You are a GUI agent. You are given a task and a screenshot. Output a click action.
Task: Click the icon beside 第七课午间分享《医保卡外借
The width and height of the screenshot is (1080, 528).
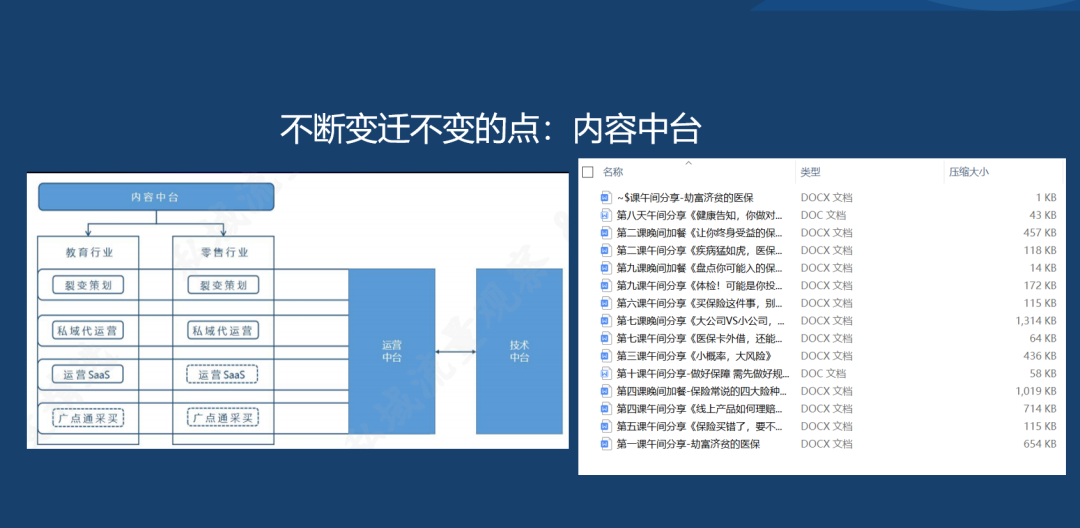(x=605, y=338)
